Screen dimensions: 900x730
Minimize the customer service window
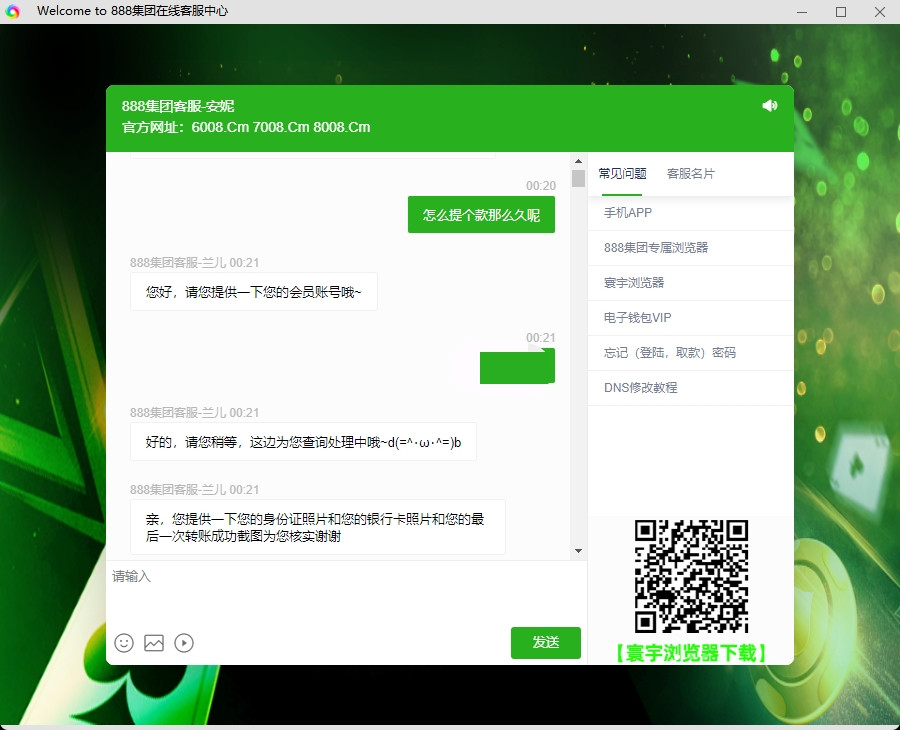802,12
